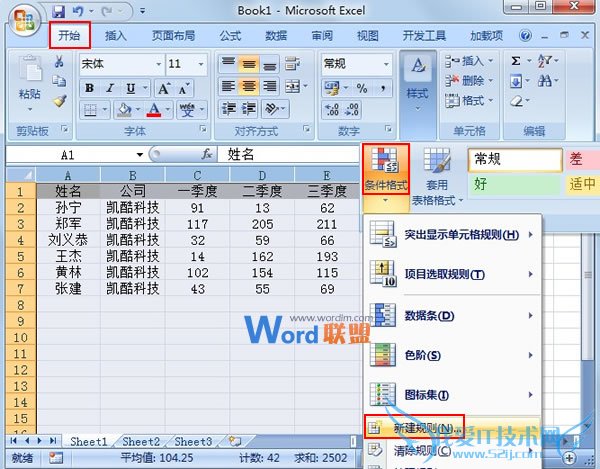Screen dimensions: 600x469
Task: Switch to the 页面布局 ribbon tab
Action: click(x=173, y=36)
